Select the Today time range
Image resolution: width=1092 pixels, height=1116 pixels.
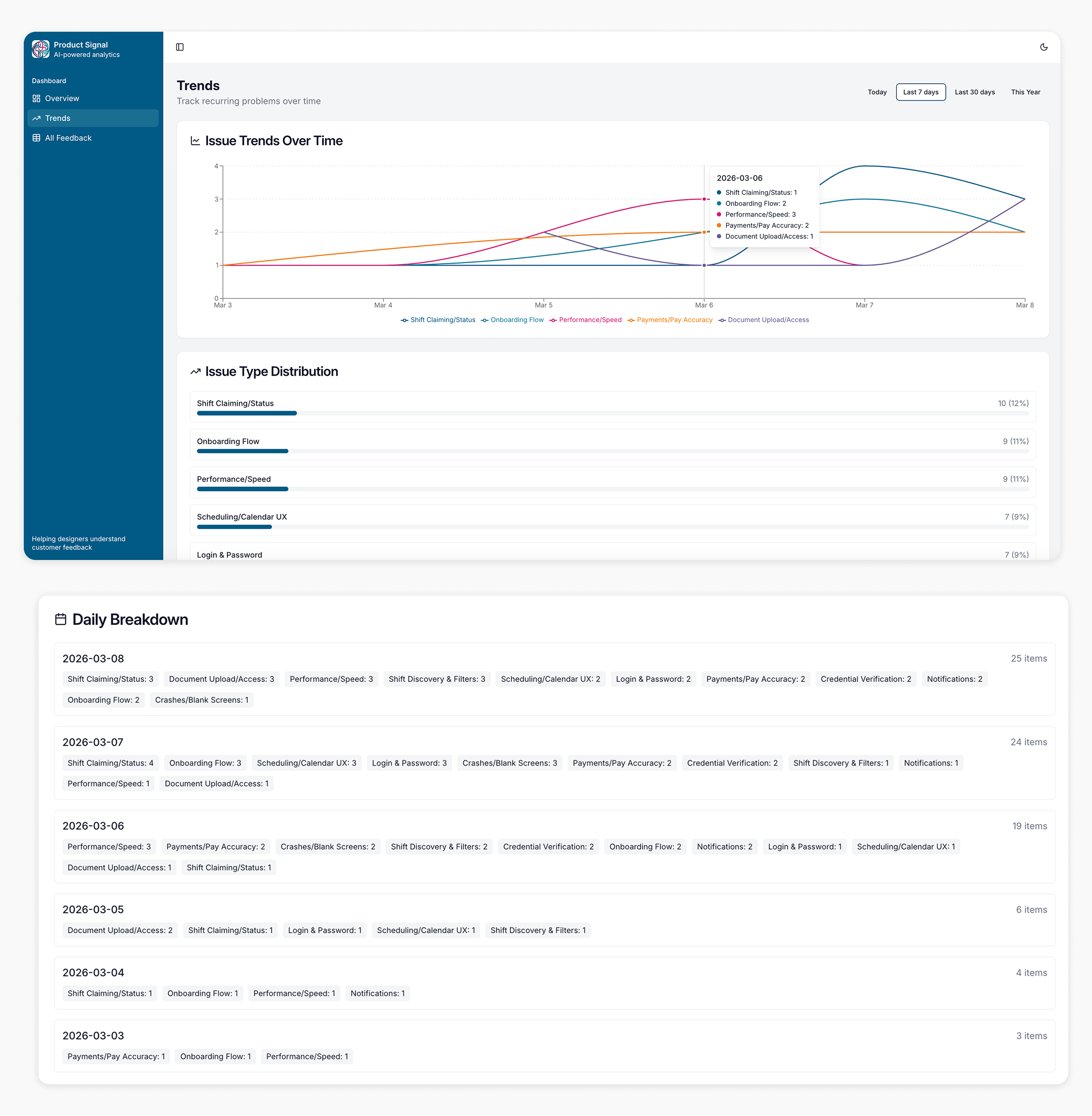click(x=876, y=92)
